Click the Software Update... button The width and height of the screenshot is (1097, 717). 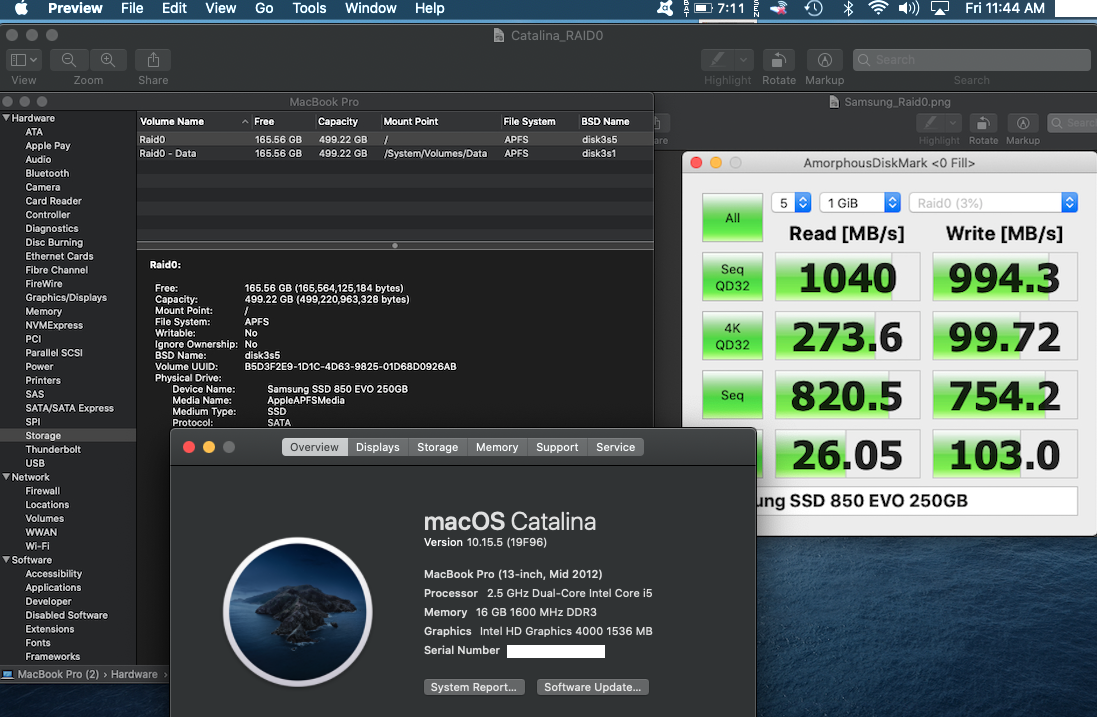[593, 688]
